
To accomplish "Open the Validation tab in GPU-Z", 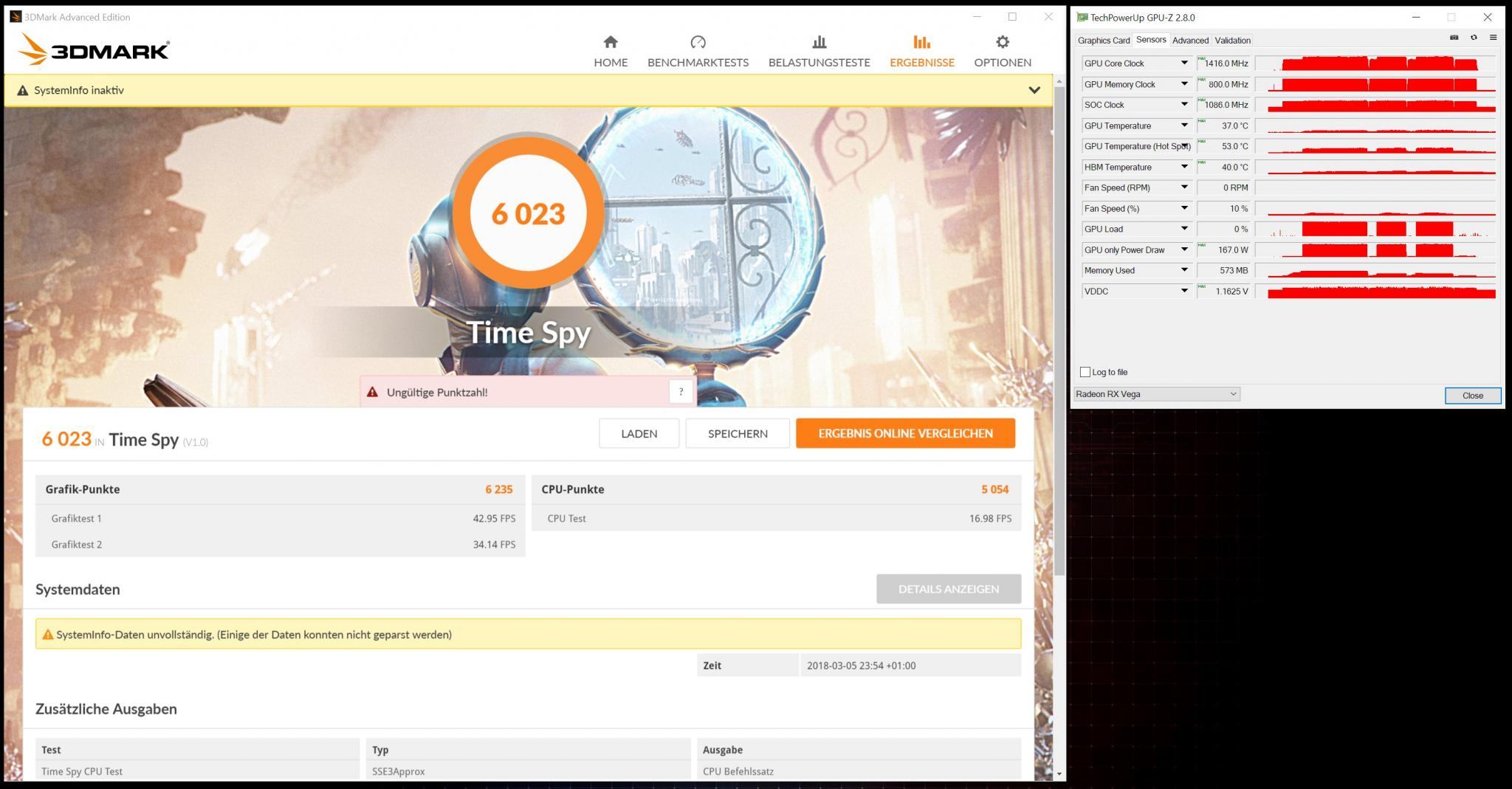I will click(x=1232, y=41).
